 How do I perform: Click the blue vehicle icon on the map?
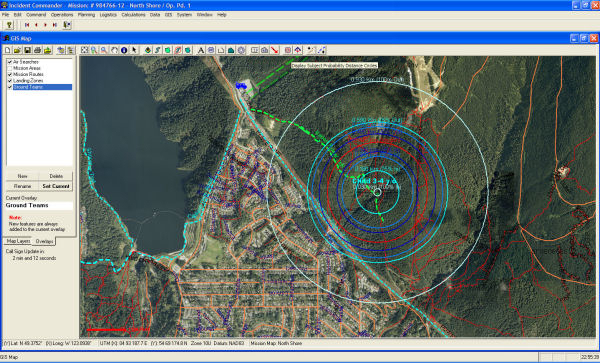[241, 86]
